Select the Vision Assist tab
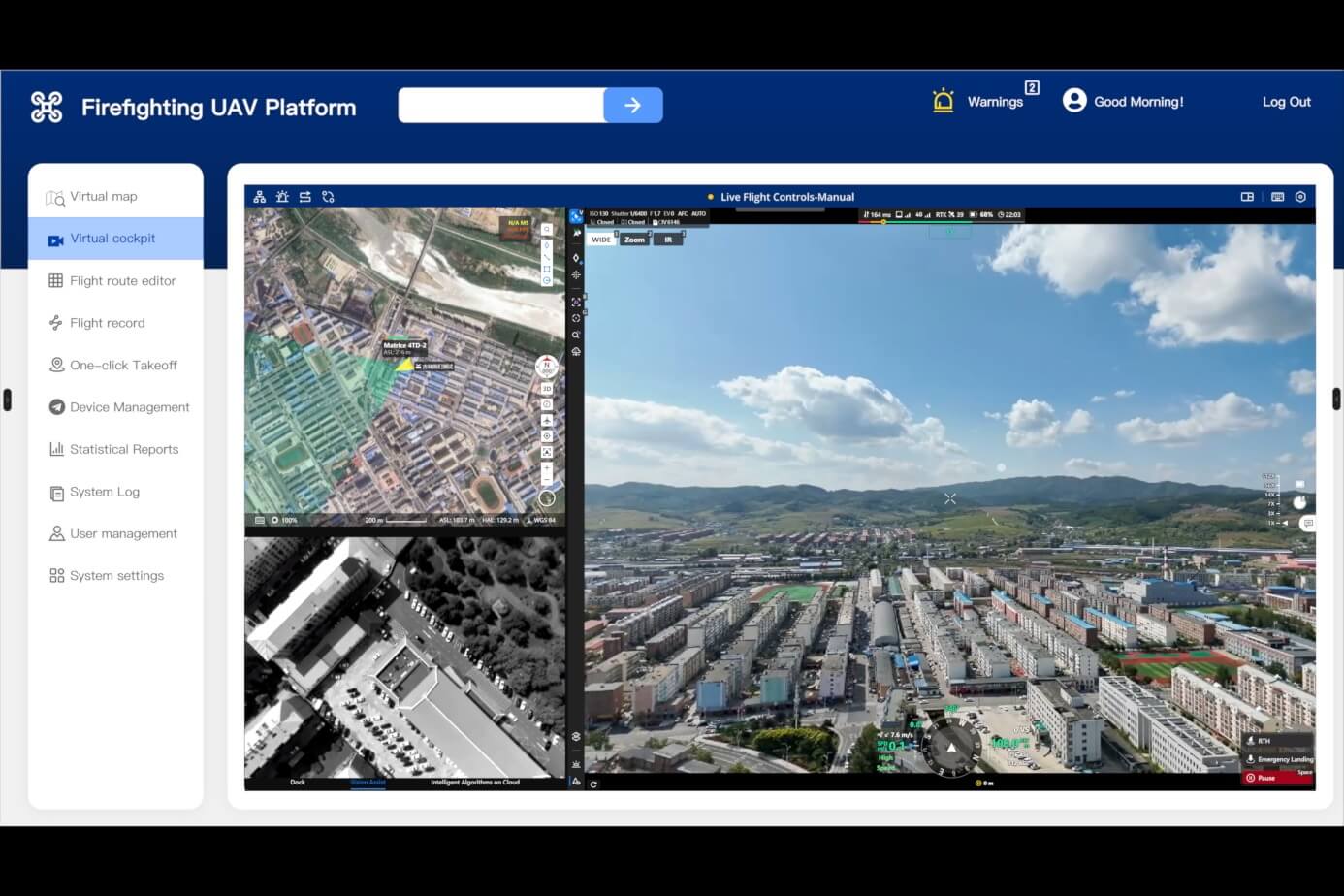This screenshot has width=1344, height=896. (368, 783)
